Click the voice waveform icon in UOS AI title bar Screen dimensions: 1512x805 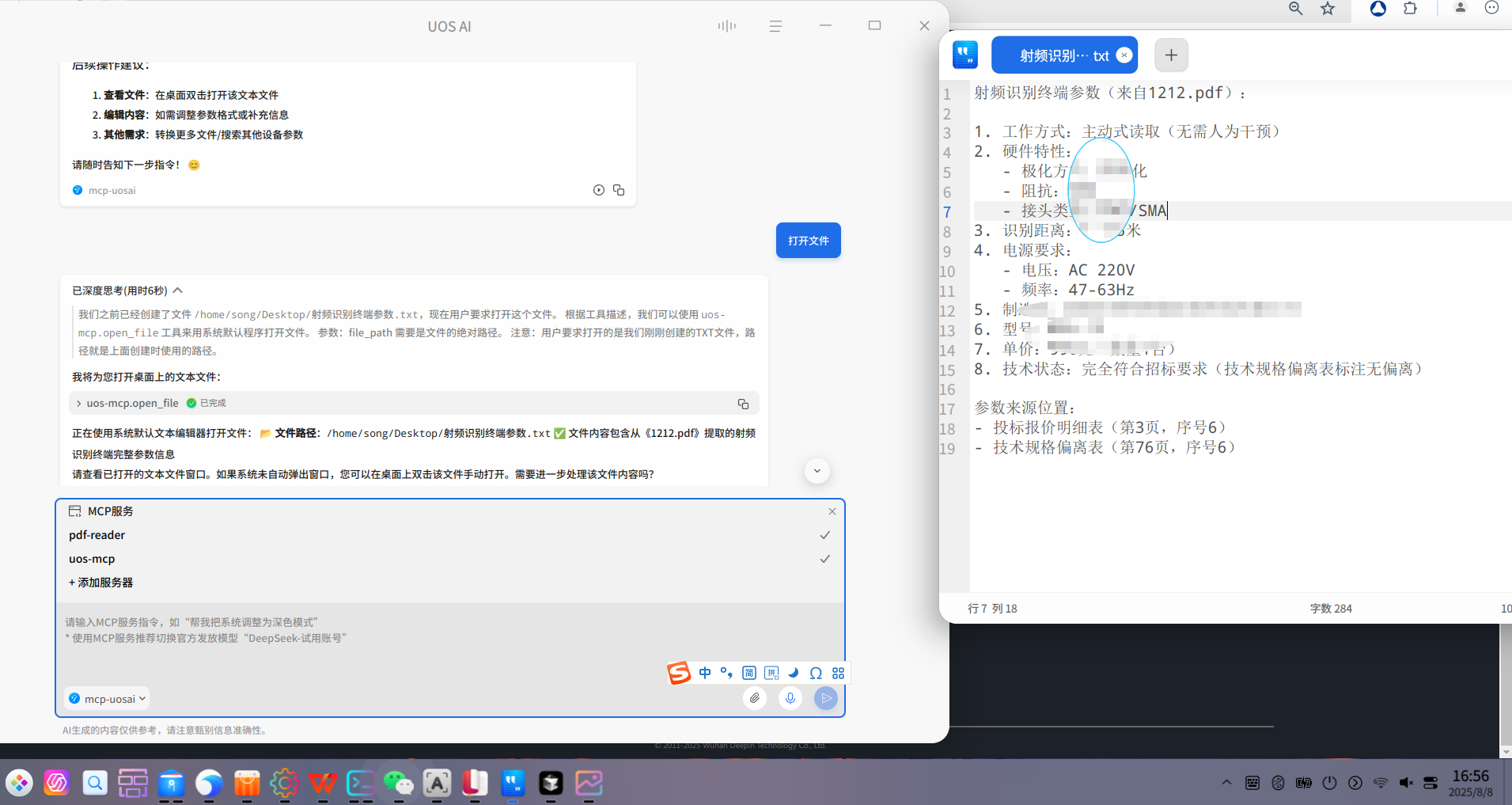tap(726, 26)
